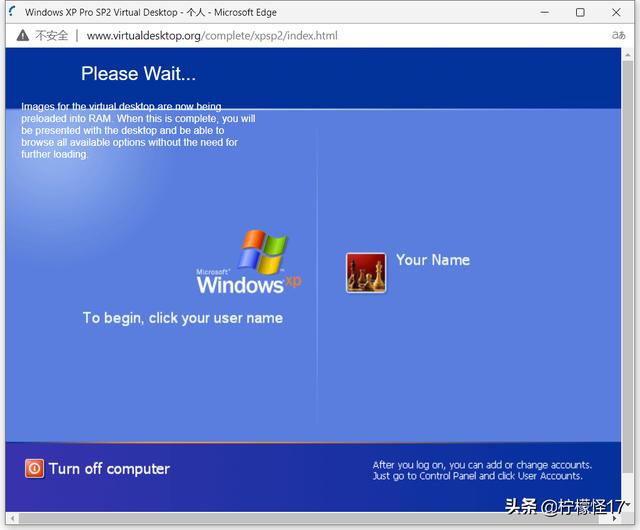640x530 pixels.
Task: Log in as Your Name user
Action: click(432, 260)
